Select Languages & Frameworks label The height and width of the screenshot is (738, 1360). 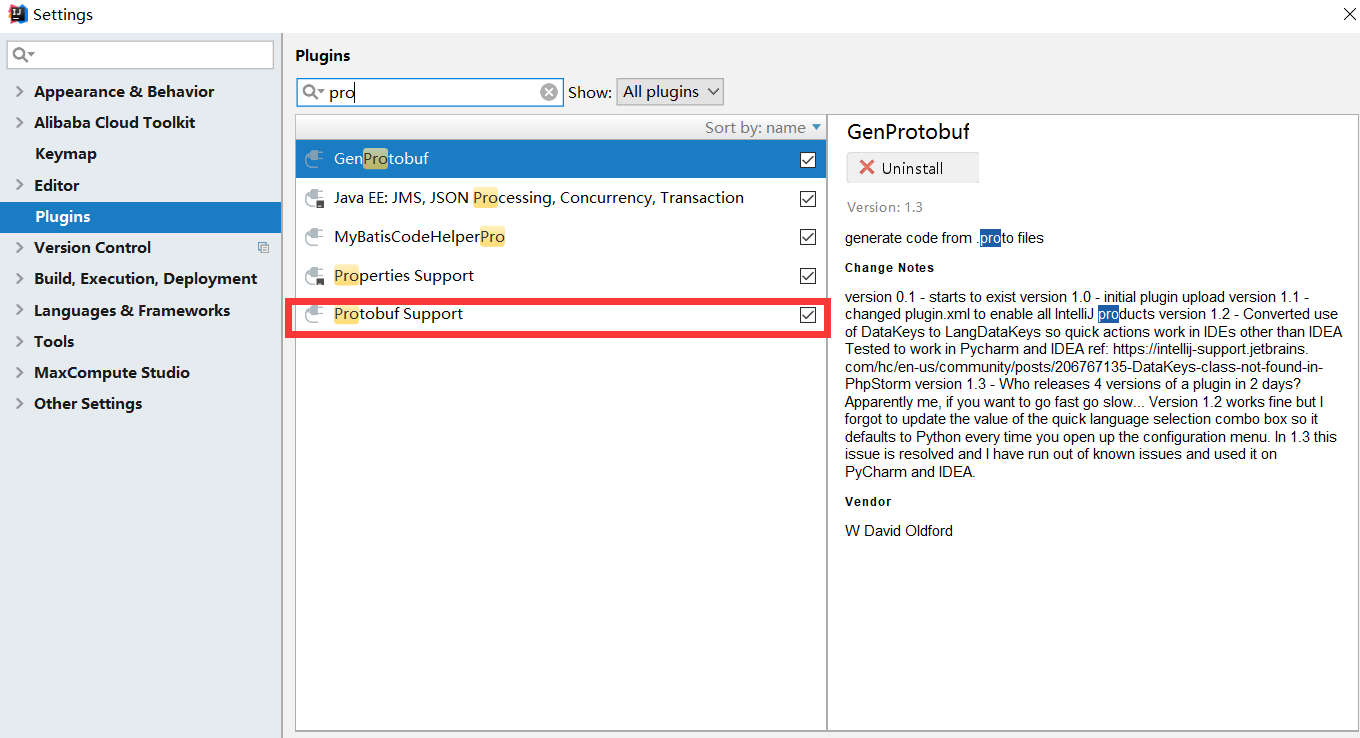pos(132,311)
